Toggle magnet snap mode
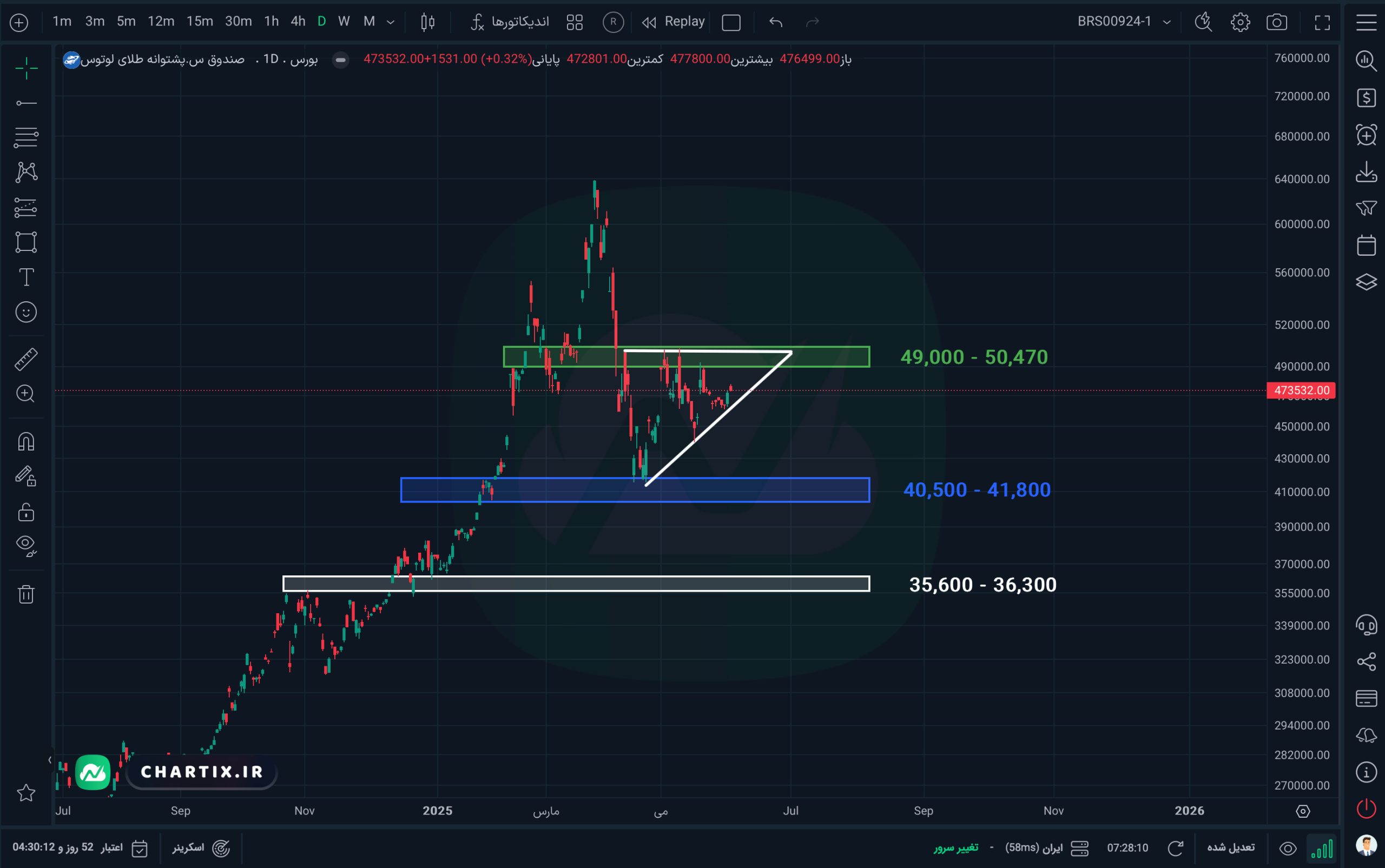This screenshot has width=1385, height=868. [x=26, y=441]
